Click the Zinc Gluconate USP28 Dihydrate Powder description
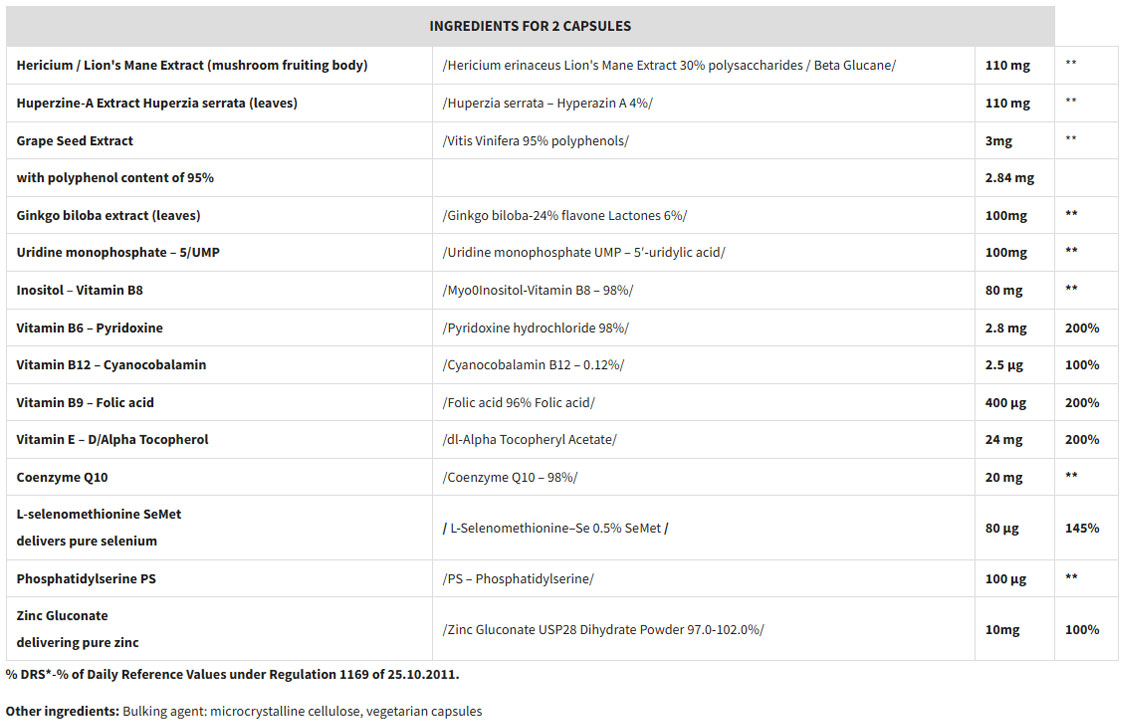The height and width of the screenshot is (725, 1125). [x=603, y=629]
